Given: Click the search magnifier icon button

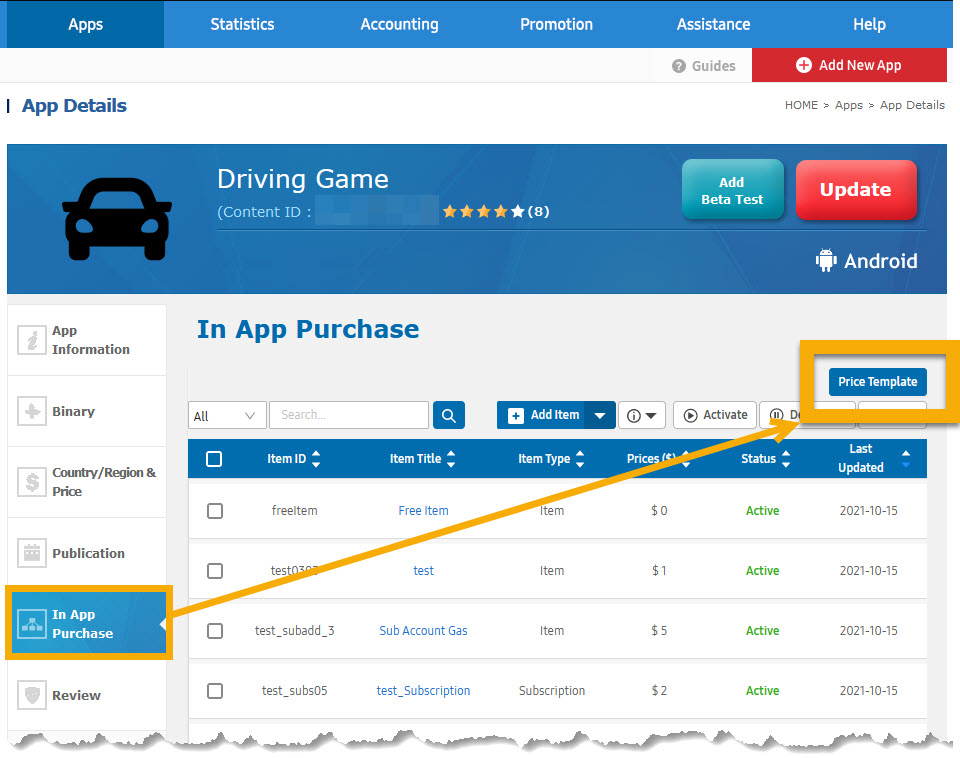Looking at the screenshot, I should tap(449, 415).
